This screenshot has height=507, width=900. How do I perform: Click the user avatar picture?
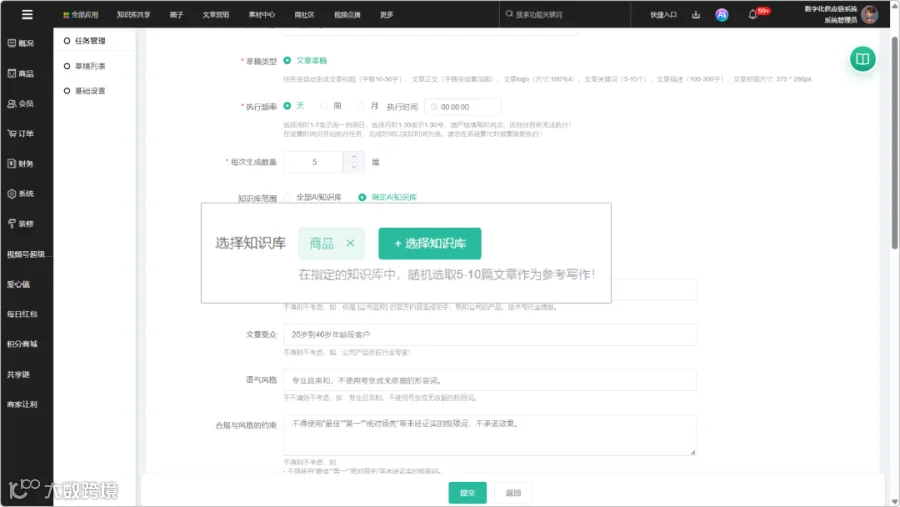click(870, 14)
